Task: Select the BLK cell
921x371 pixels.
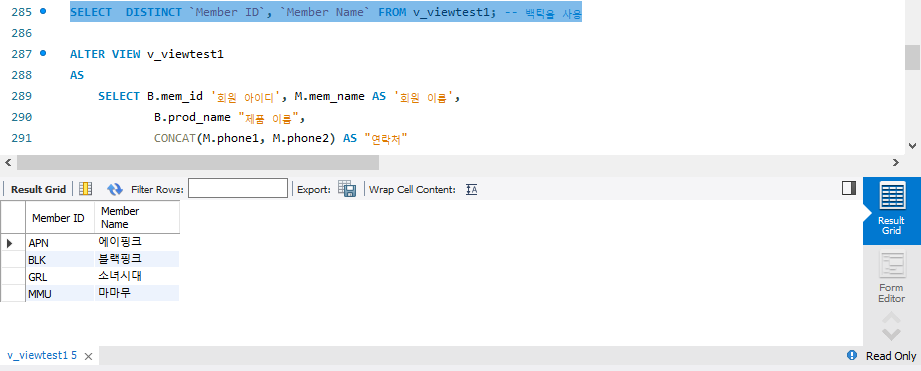Action: 60,259
